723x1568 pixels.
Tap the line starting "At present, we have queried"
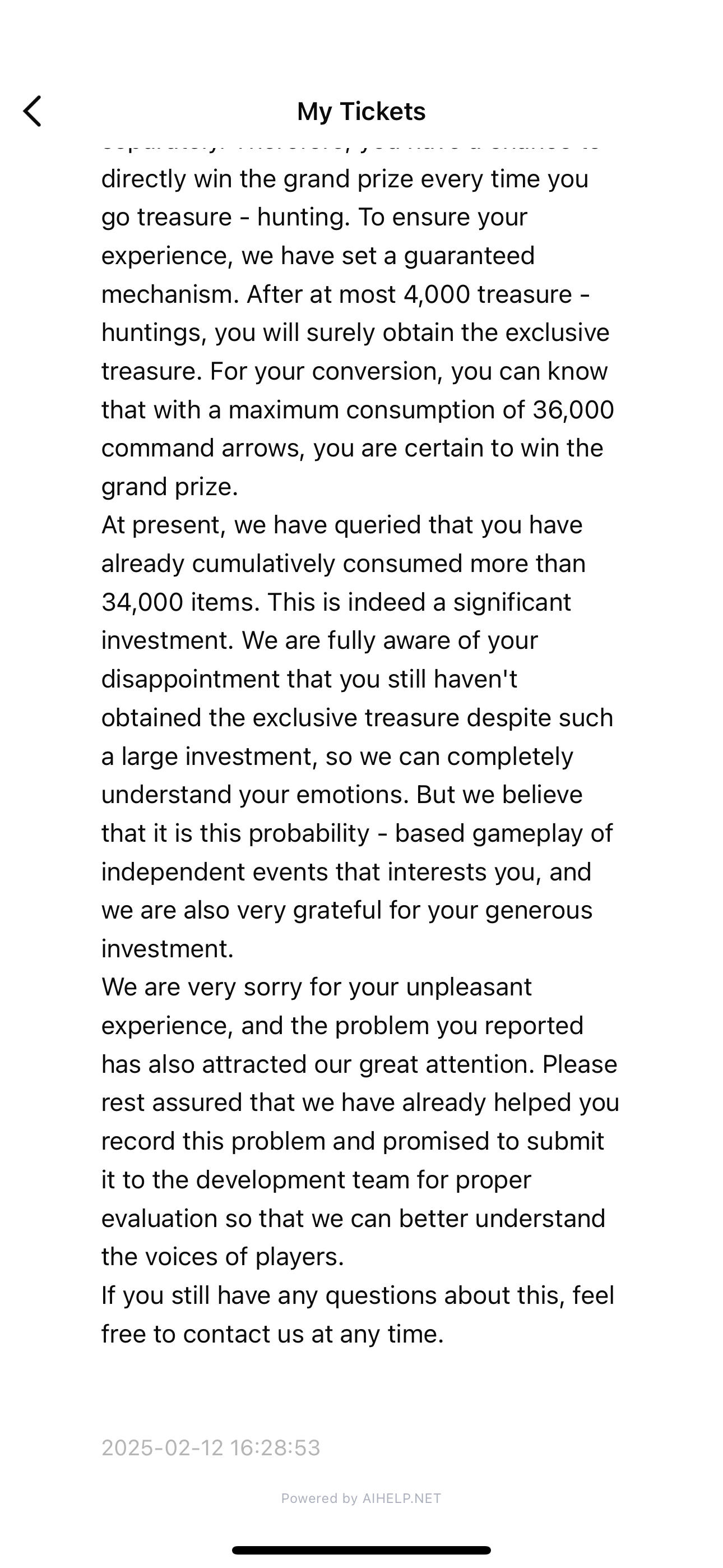(x=341, y=525)
